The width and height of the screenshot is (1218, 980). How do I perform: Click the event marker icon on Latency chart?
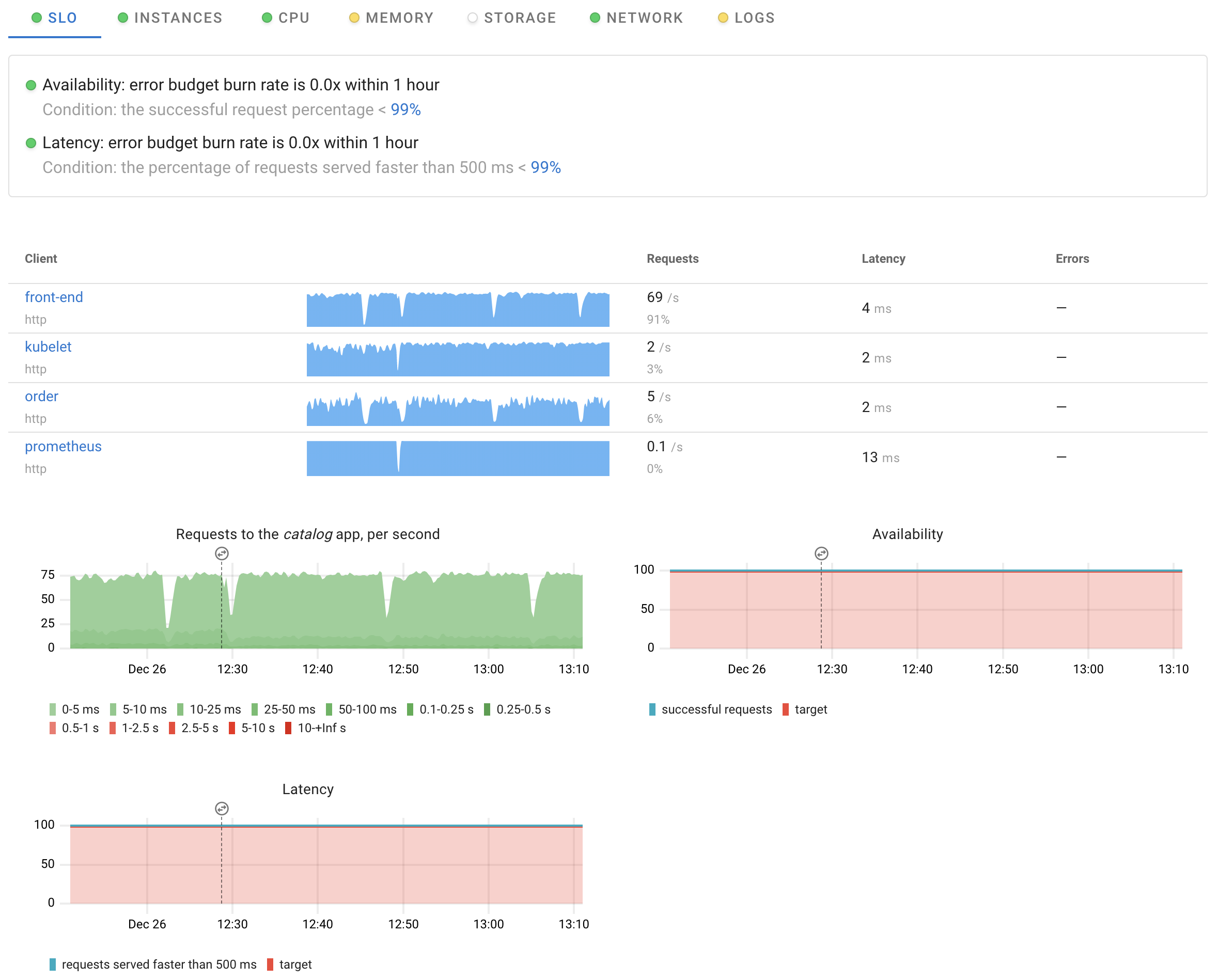click(x=222, y=809)
